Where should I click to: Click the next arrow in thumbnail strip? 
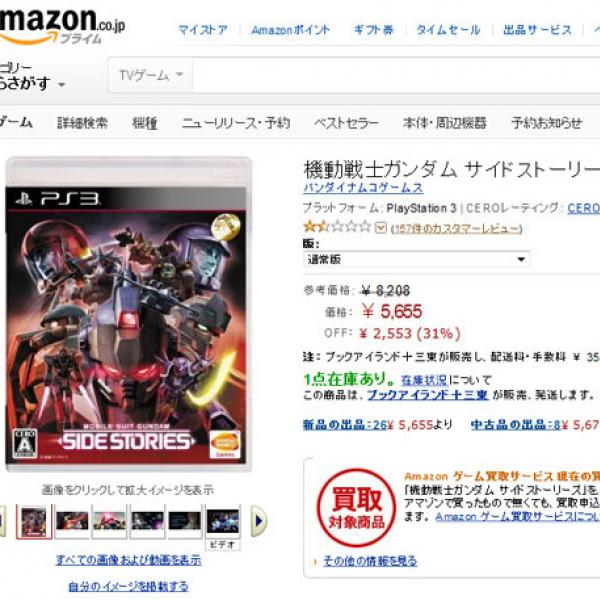258,521
